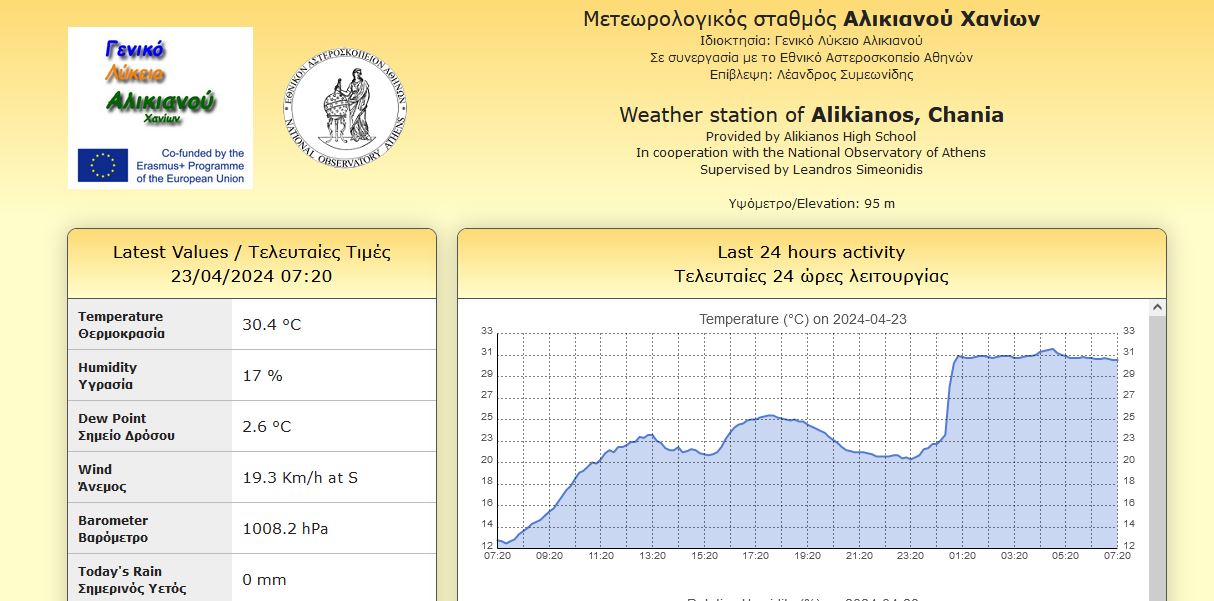Click scroll-up arrow in chart panel
This screenshot has height=601, width=1214.
(x=1157, y=307)
